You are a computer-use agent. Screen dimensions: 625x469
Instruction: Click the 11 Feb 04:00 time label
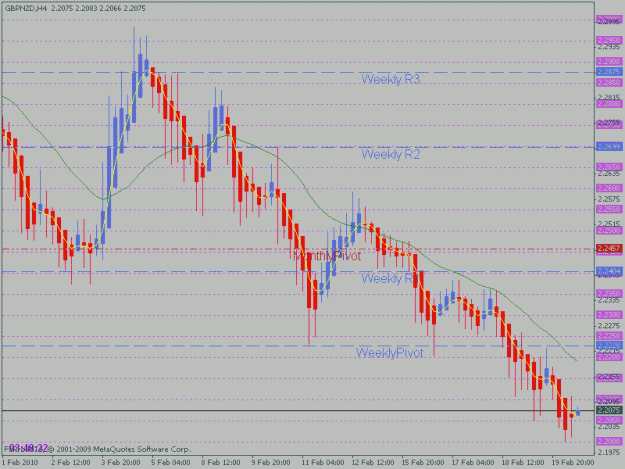[x=322, y=462]
